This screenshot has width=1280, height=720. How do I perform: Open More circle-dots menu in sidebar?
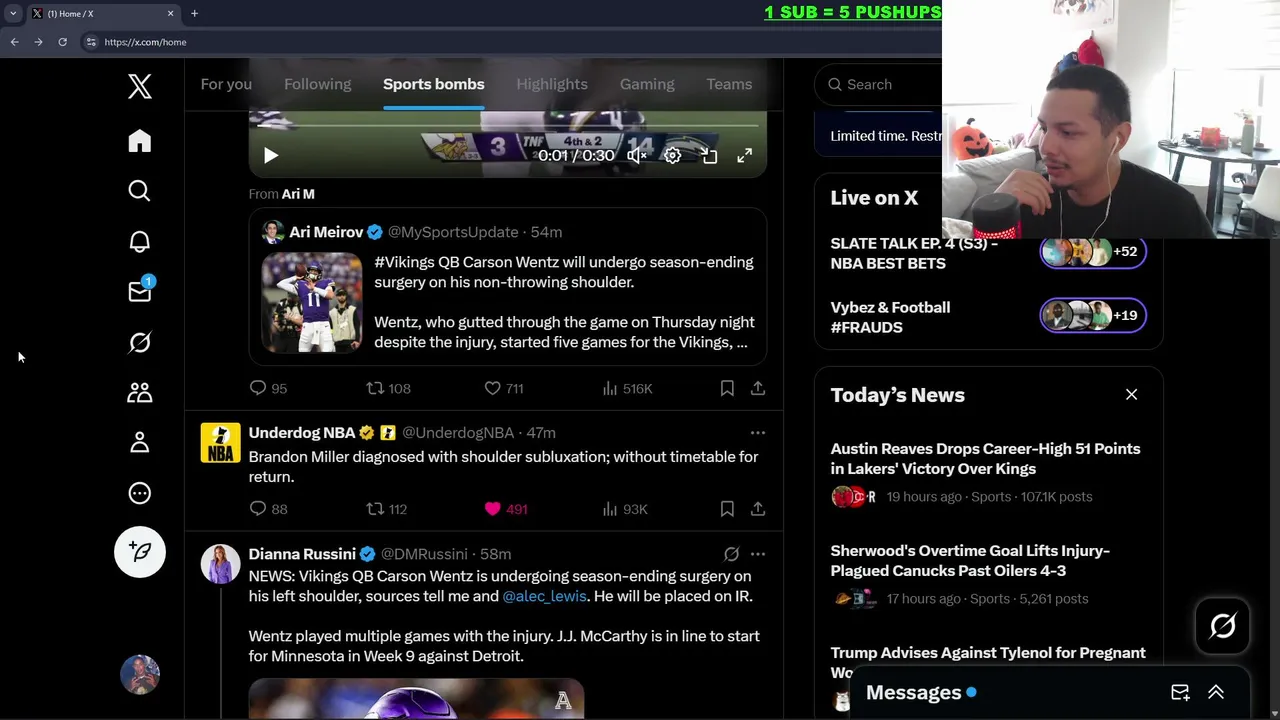coord(140,493)
